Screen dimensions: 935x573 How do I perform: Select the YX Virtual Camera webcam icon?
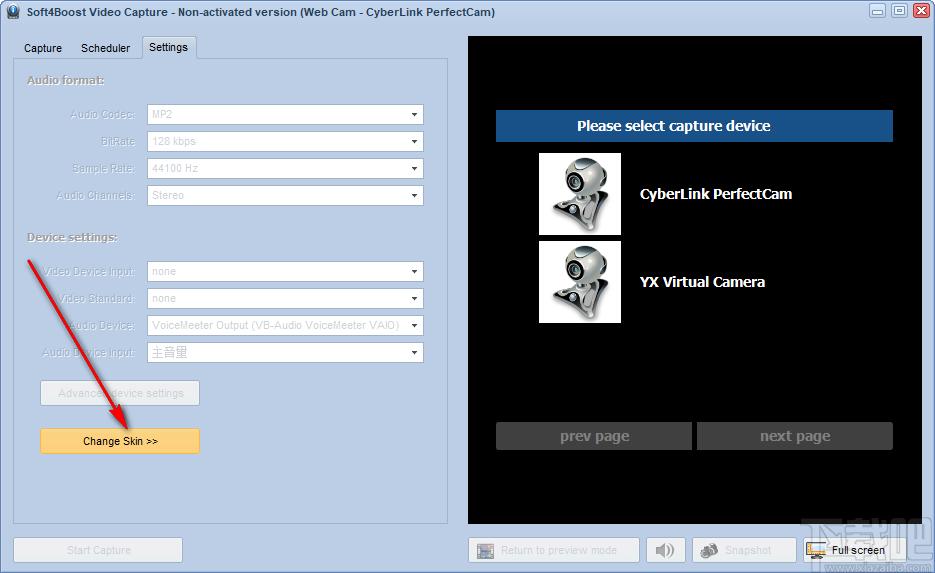tap(580, 282)
